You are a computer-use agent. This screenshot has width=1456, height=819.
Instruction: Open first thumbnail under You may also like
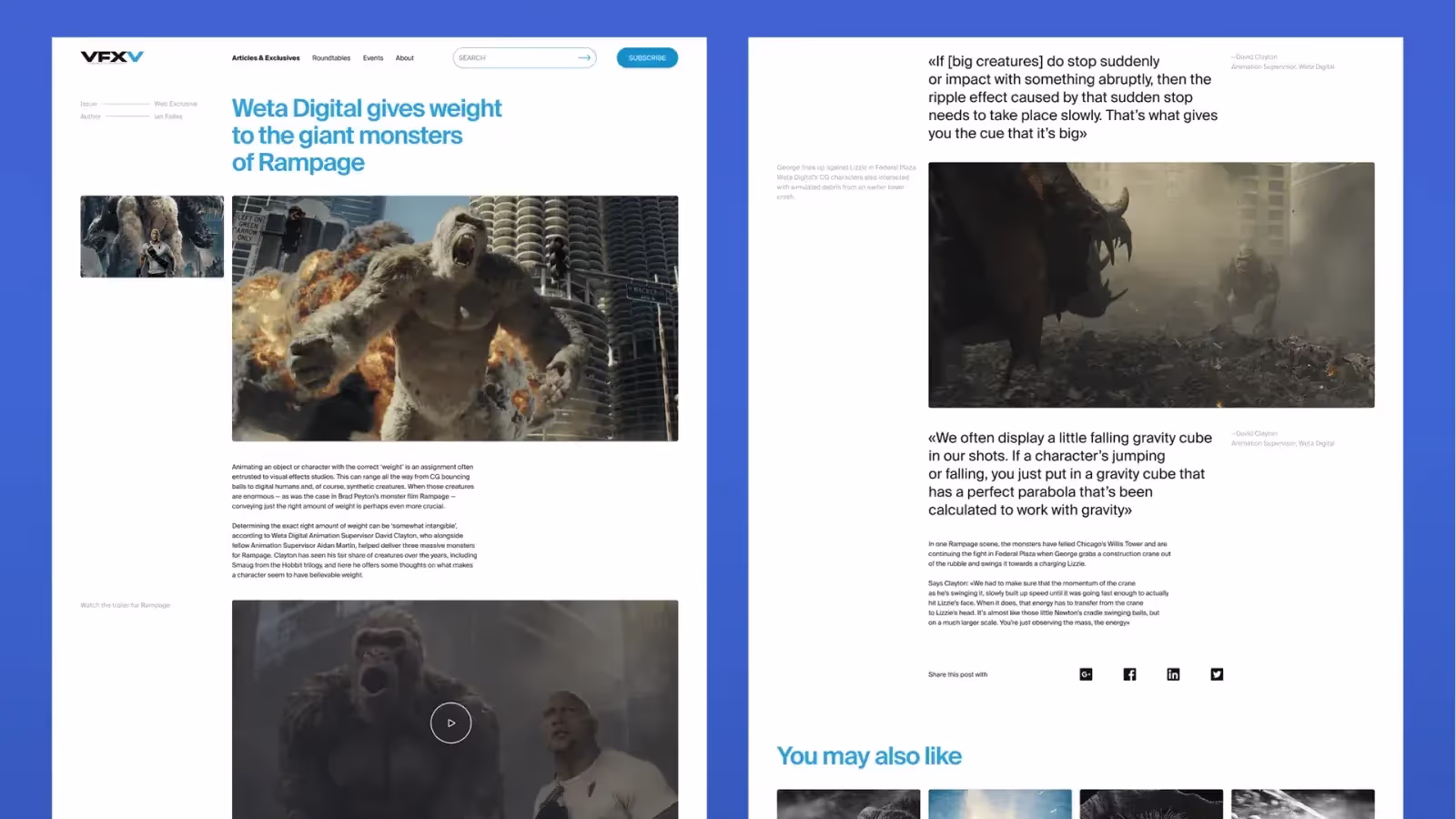pyautogui.click(x=848, y=804)
